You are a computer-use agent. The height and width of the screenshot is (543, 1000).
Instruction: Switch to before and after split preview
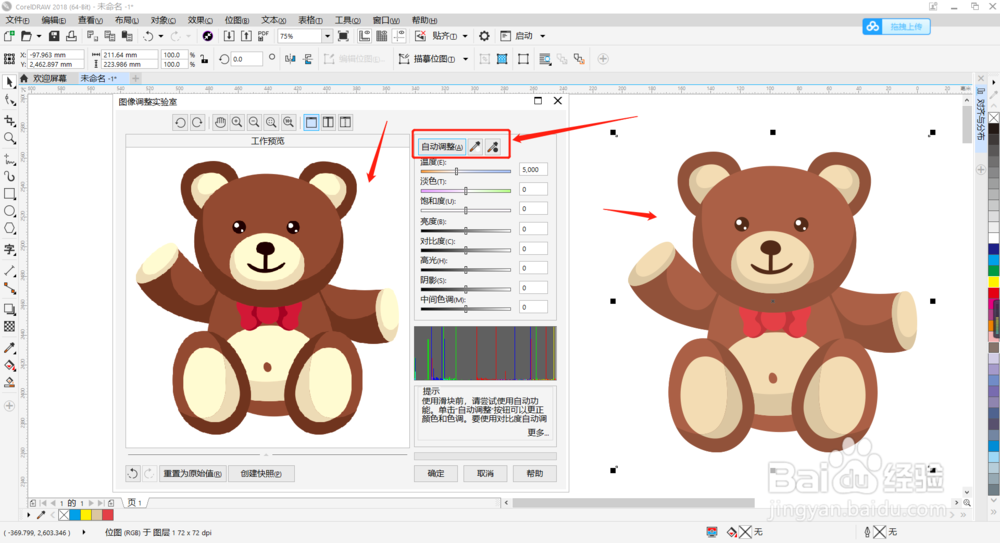point(345,123)
